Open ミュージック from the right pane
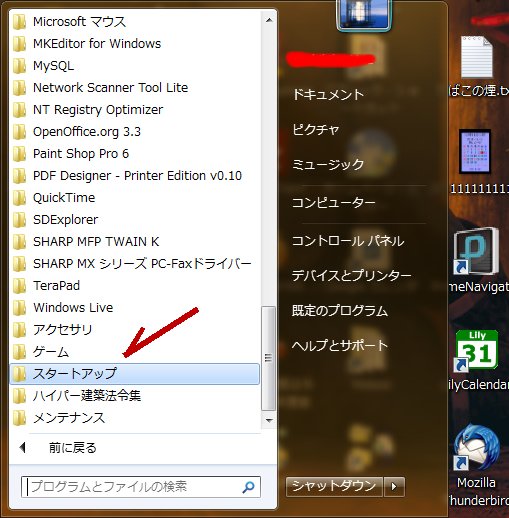The height and width of the screenshot is (518, 509). point(328,164)
